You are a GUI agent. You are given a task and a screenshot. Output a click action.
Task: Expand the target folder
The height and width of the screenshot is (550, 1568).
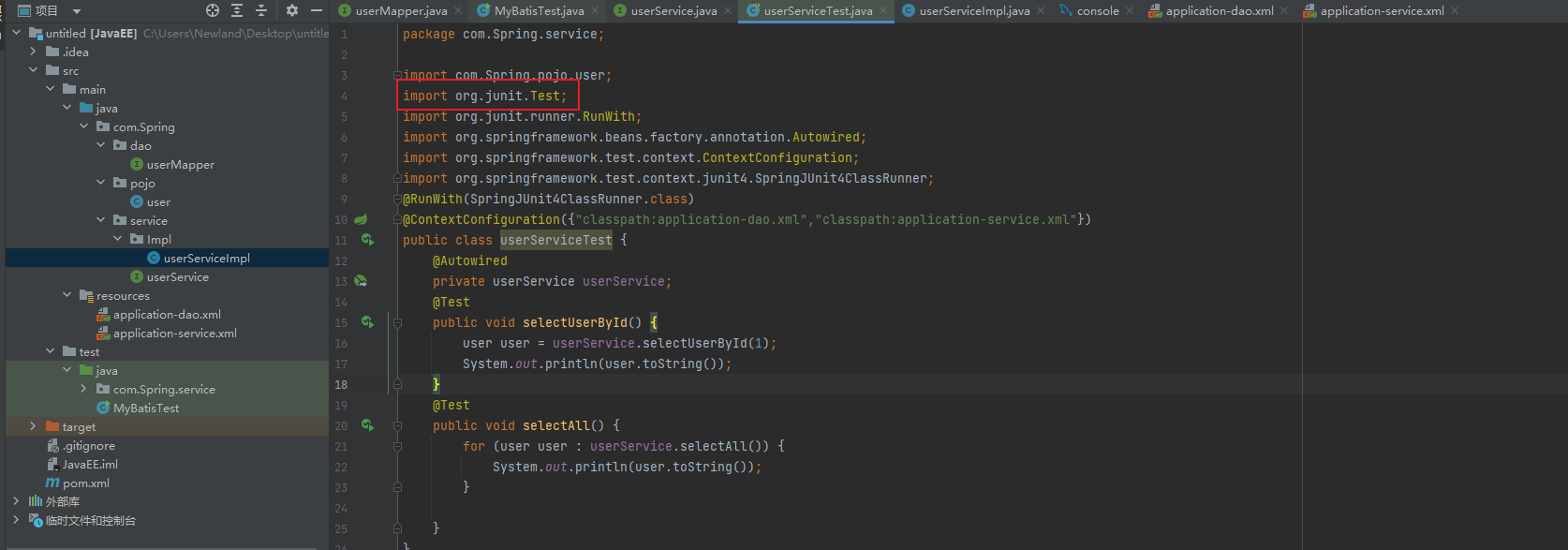point(33,426)
